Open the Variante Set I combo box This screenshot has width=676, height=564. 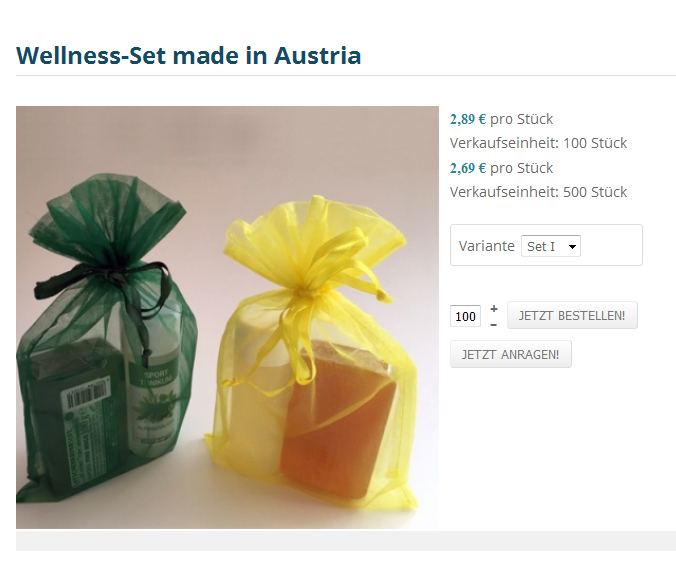551,246
